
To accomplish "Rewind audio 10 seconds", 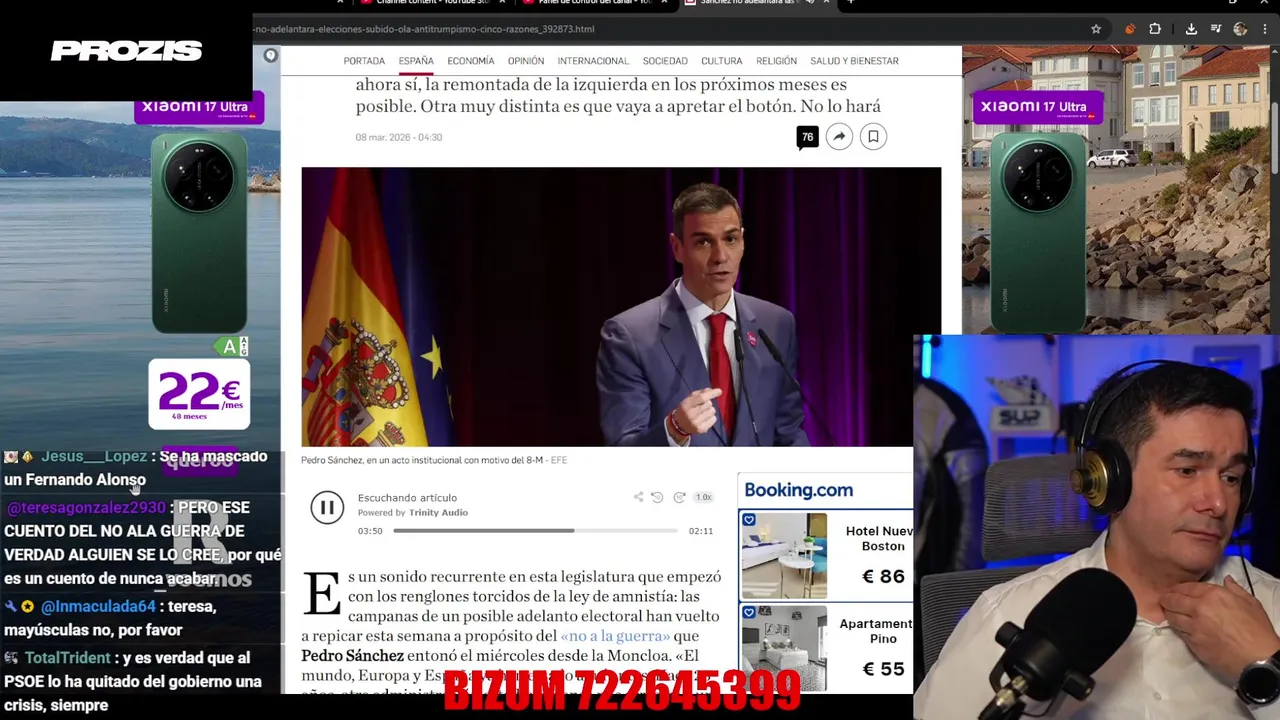I will [657, 497].
